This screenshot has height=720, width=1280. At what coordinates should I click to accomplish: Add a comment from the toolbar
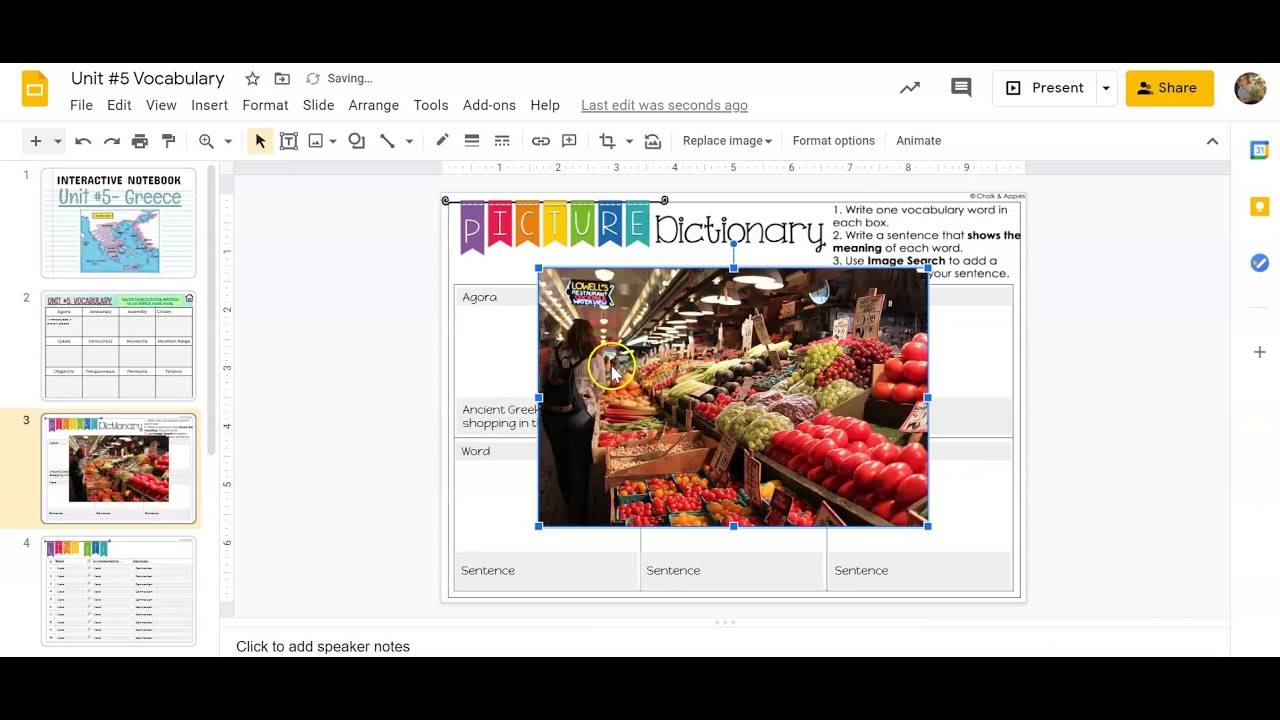(570, 141)
